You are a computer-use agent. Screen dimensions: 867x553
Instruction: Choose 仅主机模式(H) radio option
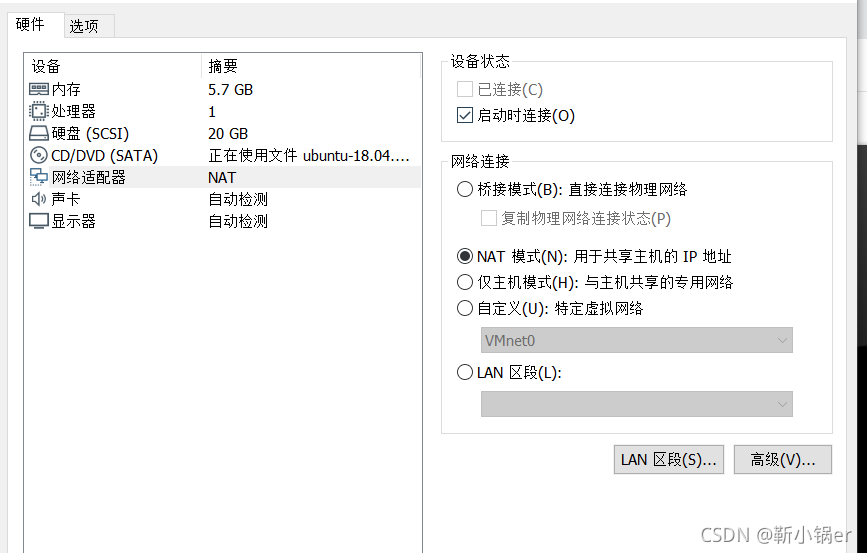click(x=464, y=282)
